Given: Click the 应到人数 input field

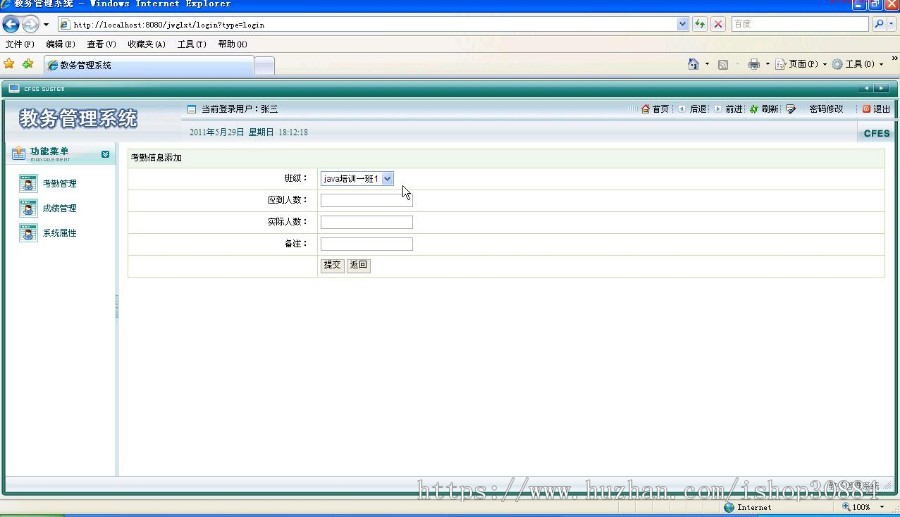Looking at the screenshot, I should (366, 200).
